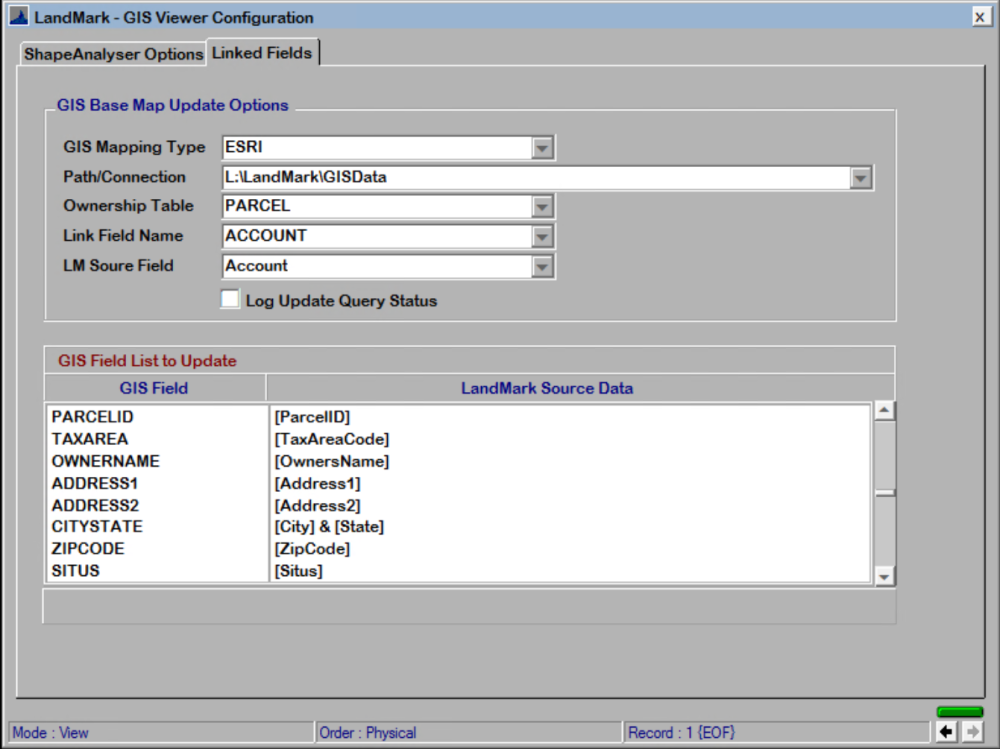Click the L:\LandMark\GISData path field
Image resolution: width=1000 pixels, height=749 pixels.
(536, 177)
